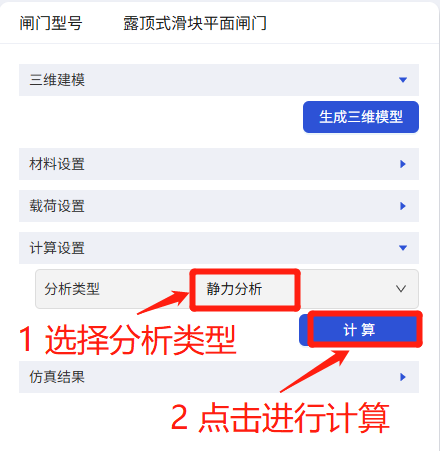Click the 生成三维模型 button
Viewport: 440px width, 451px height.
(x=361, y=117)
